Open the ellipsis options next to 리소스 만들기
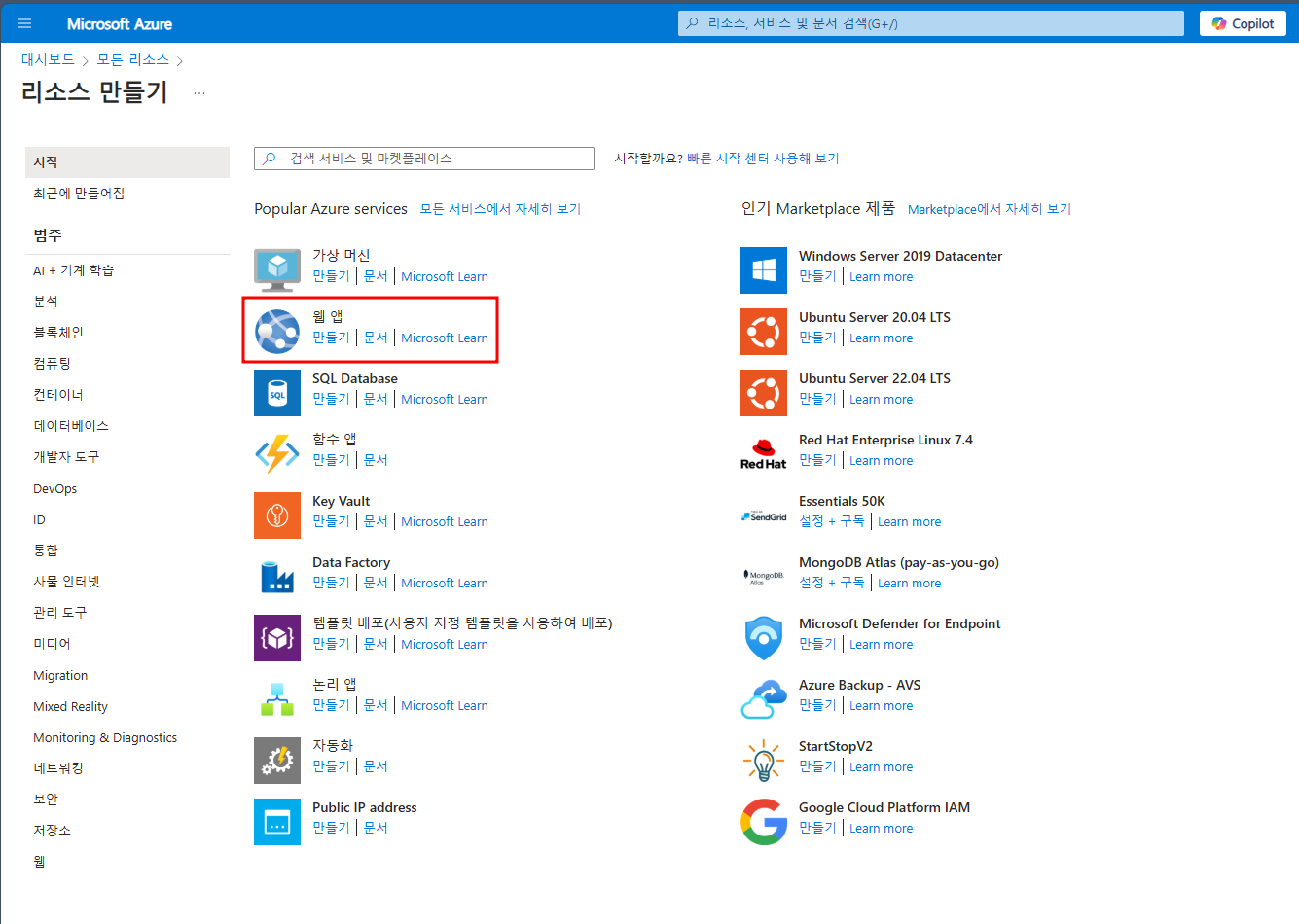Screen dimensions: 1299x924 (199, 93)
